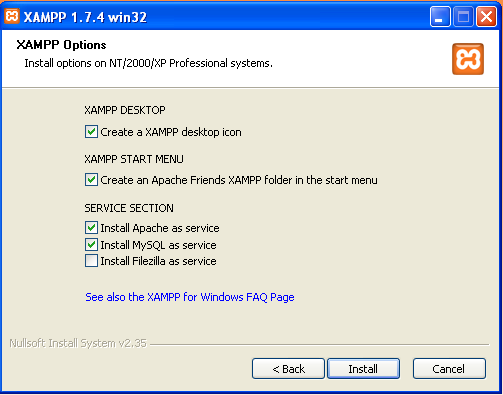The image size is (503, 395).
Task: Click the disabled maximize button
Action: click(x=463, y=16)
